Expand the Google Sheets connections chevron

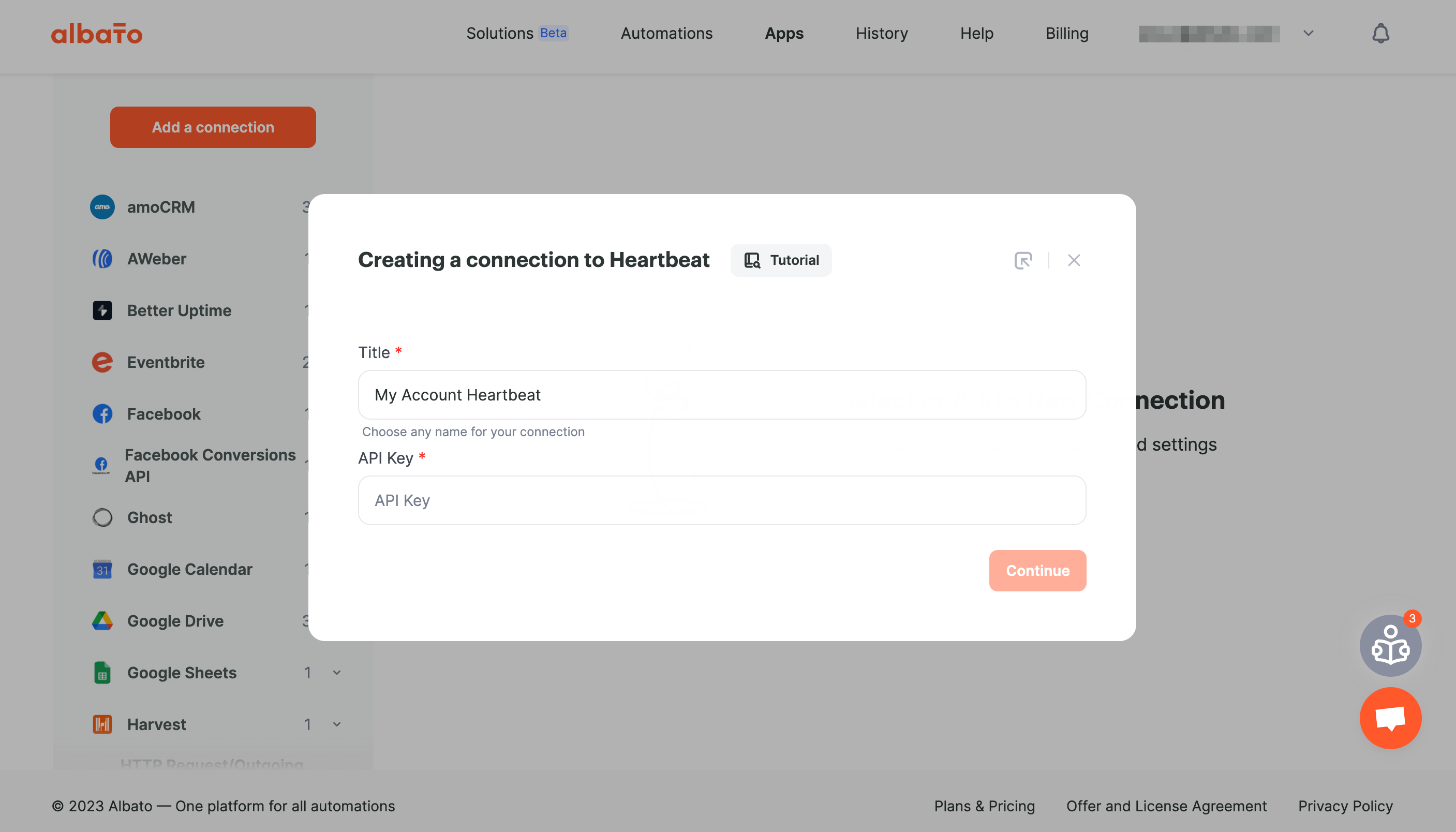[336, 673]
